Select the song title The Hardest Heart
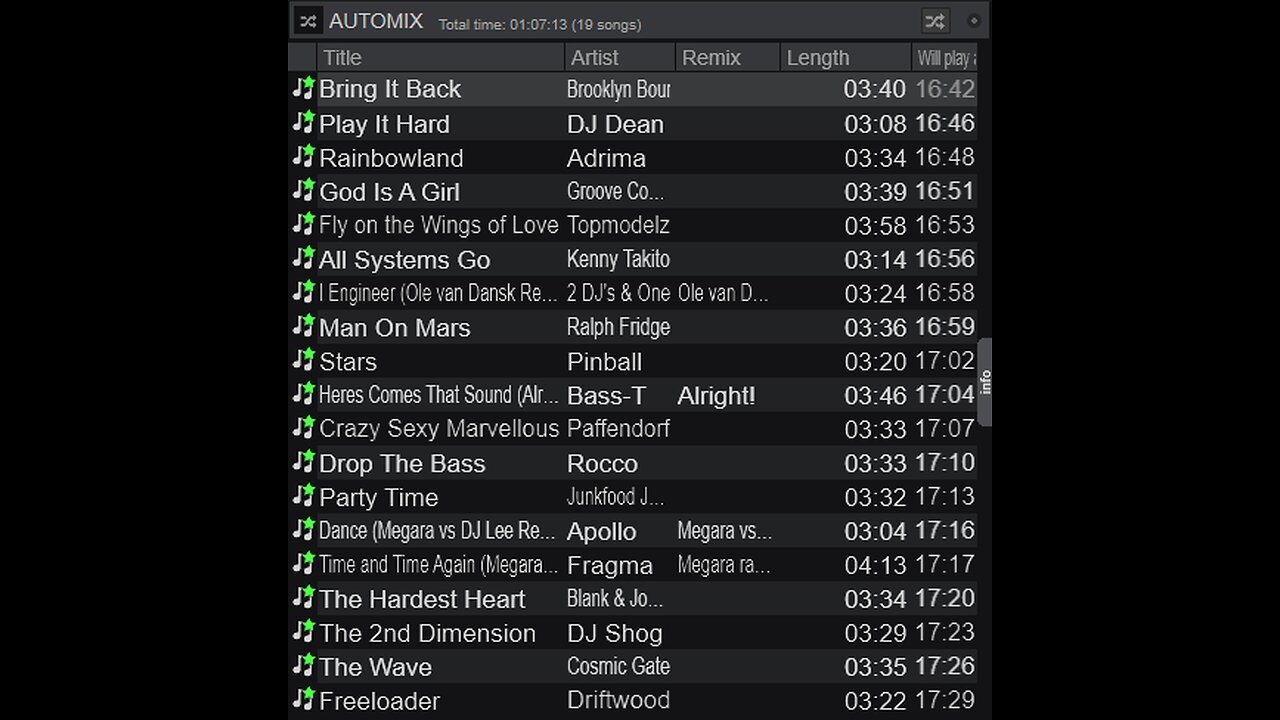This screenshot has width=1280, height=720. pos(422,600)
